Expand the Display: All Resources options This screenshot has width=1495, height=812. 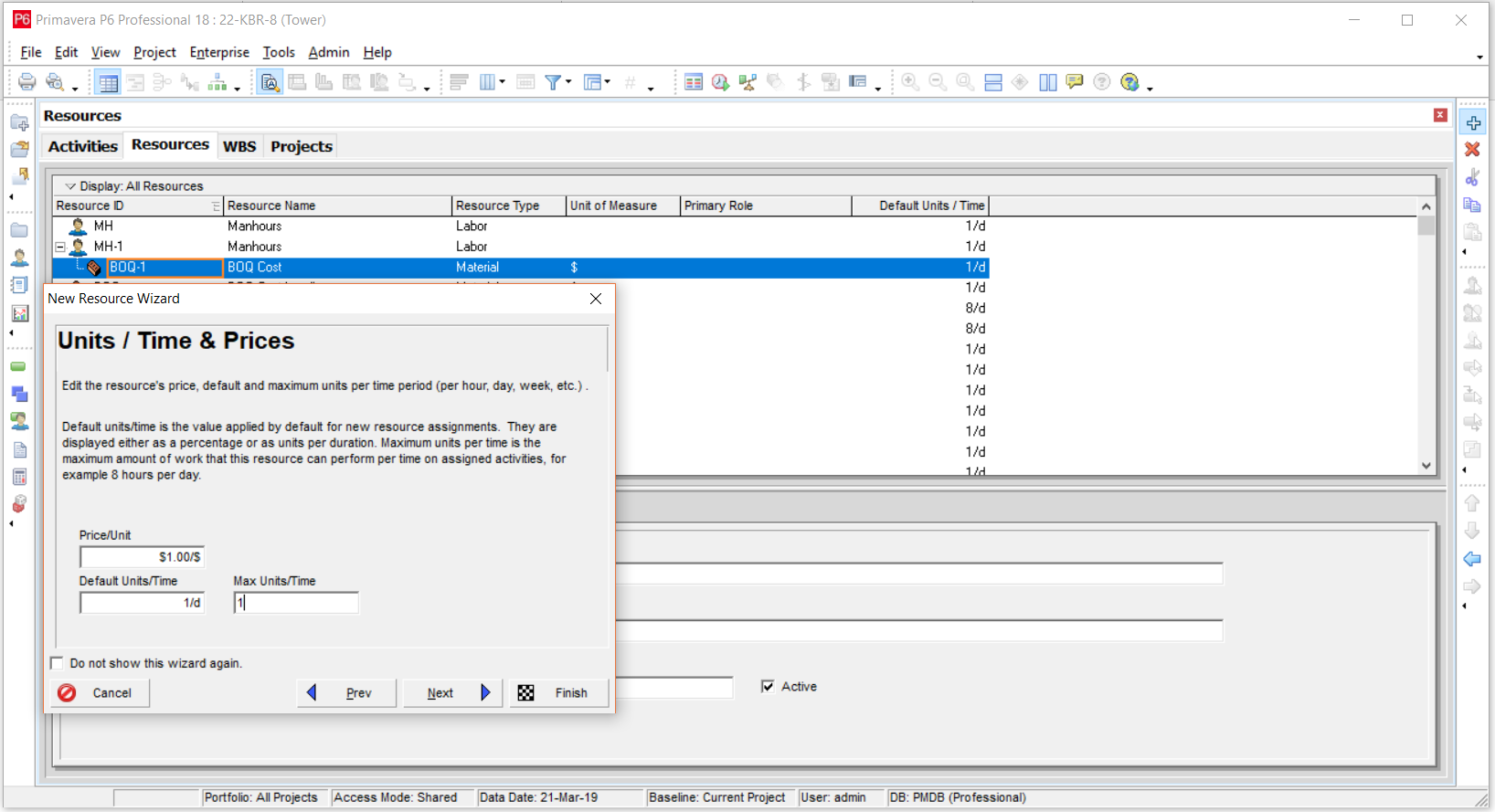(x=69, y=186)
